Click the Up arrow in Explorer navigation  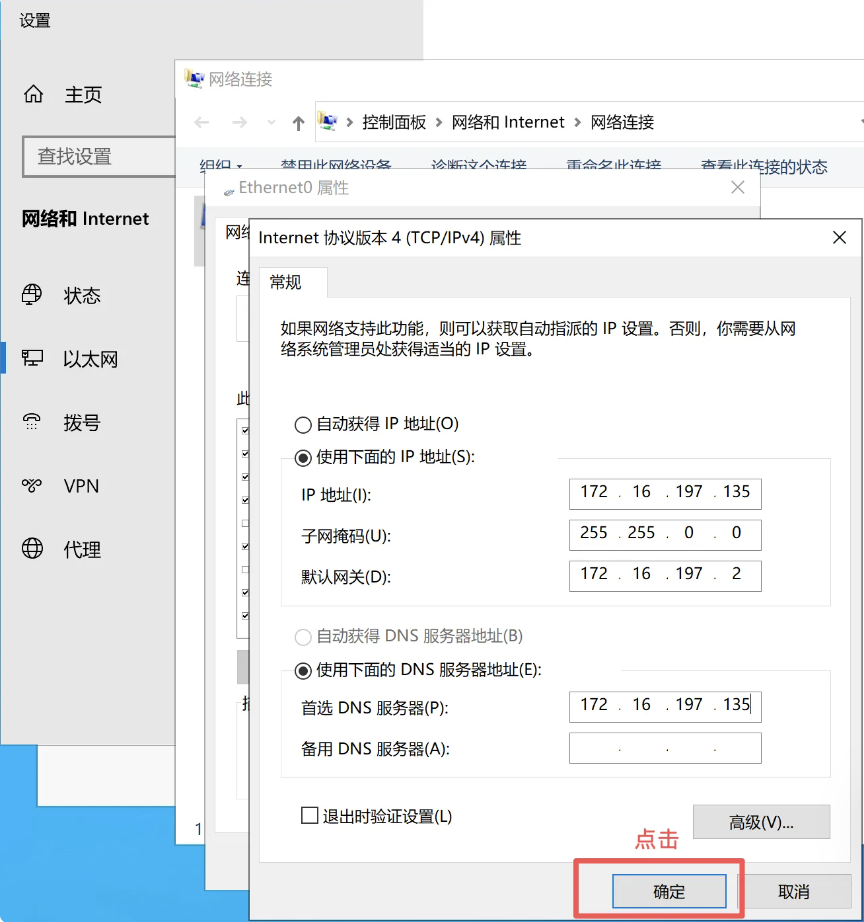pos(298,123)
